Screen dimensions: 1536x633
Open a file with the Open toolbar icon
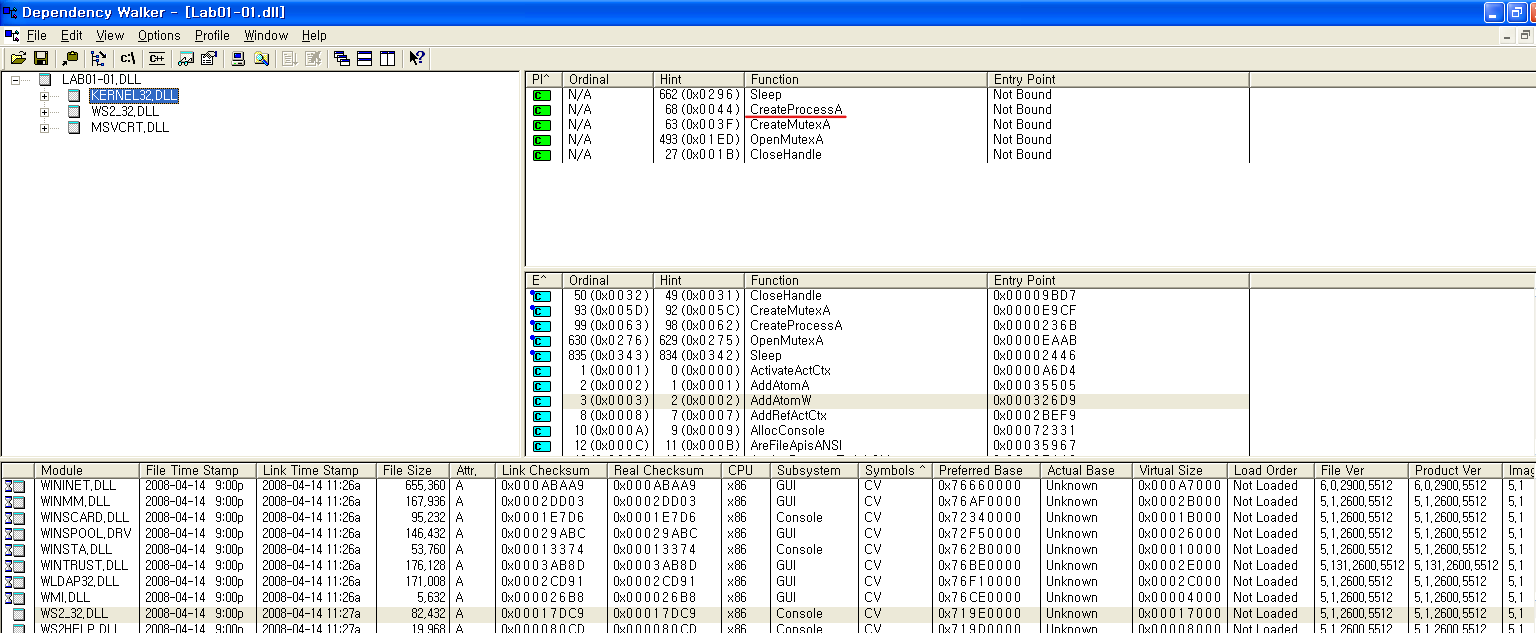[x=18, y=58]
